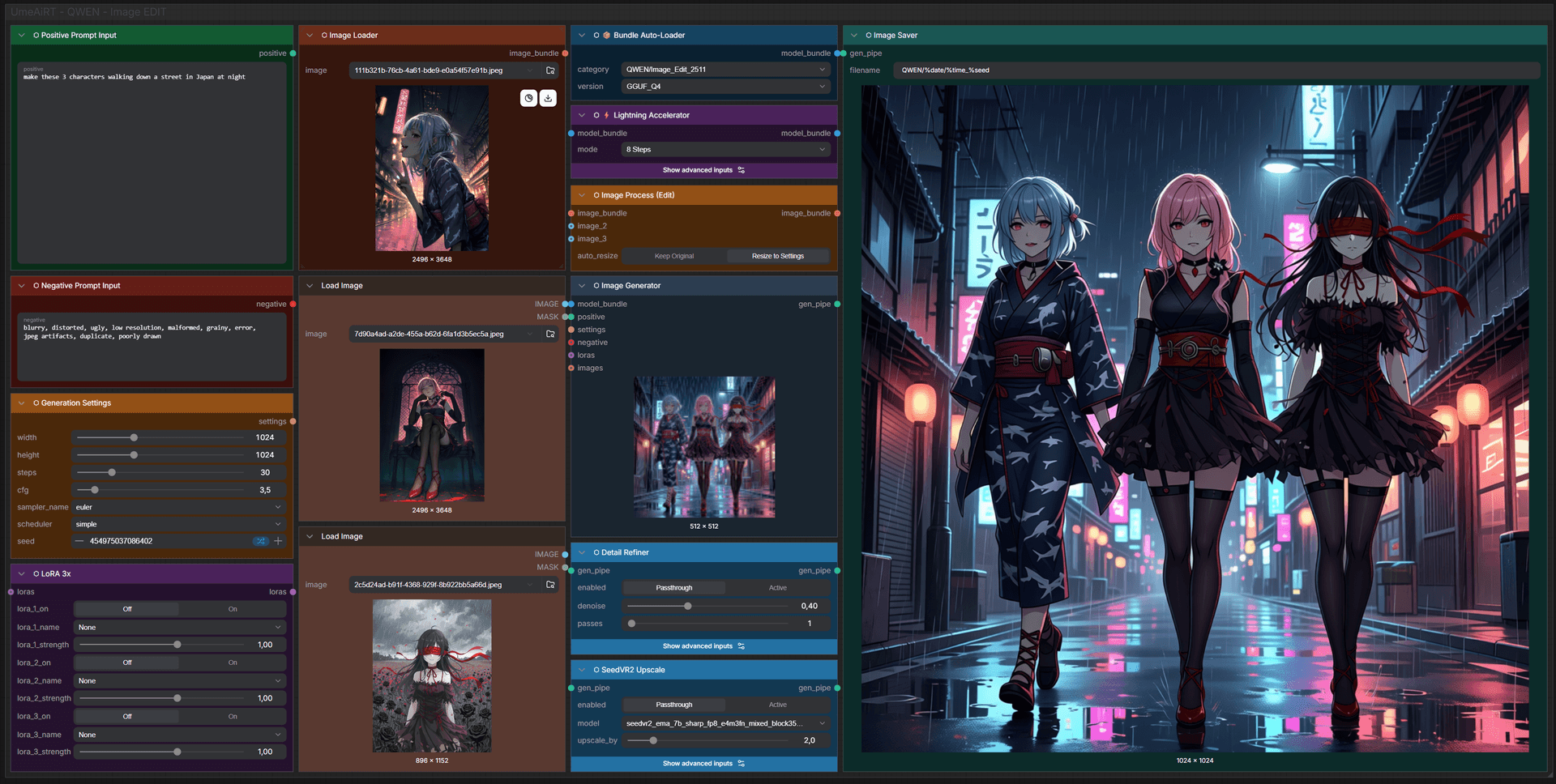Turn lora_2_on to On

coord(233,663)
